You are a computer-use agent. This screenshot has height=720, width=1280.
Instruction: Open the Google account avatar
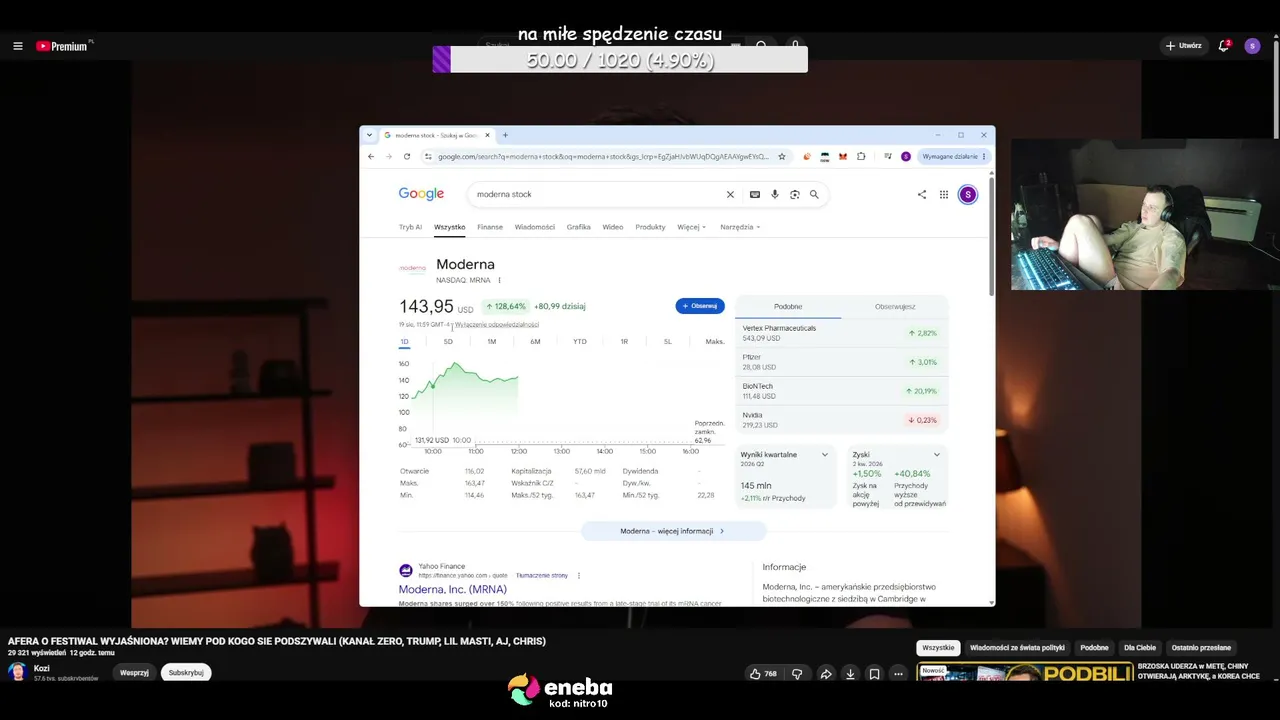(967, 194)
